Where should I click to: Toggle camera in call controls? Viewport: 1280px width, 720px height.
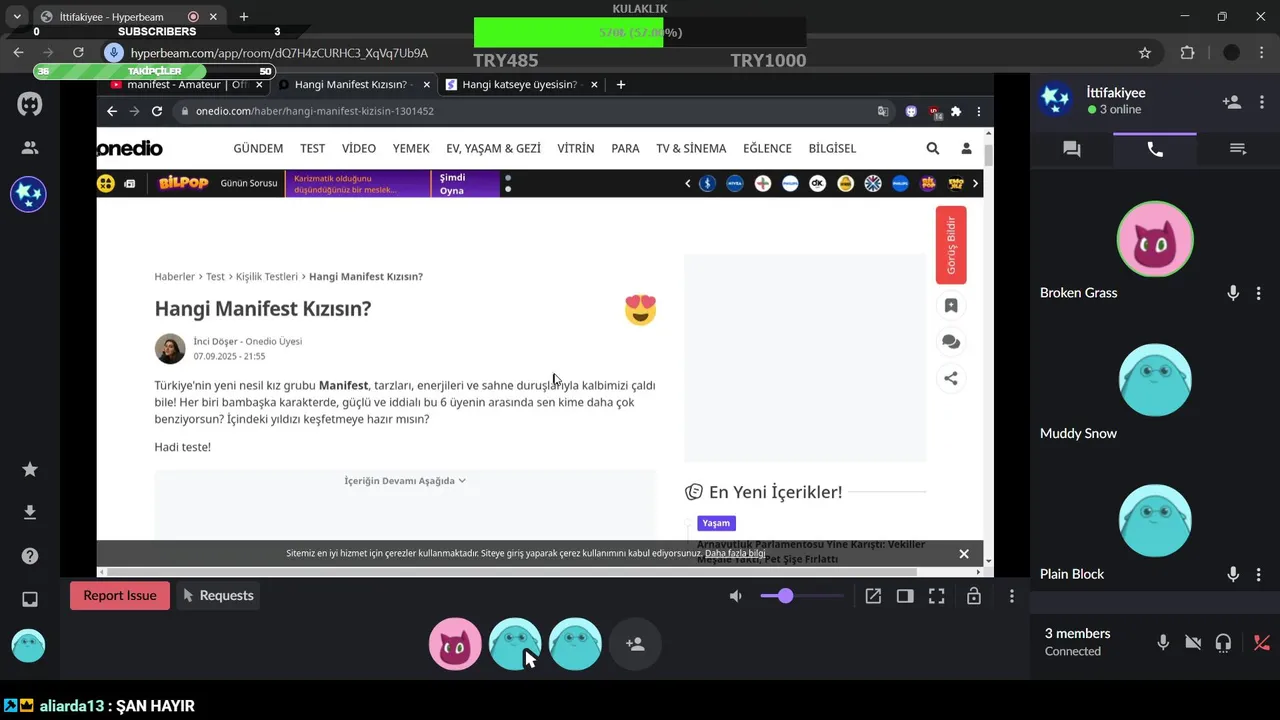1193,643
